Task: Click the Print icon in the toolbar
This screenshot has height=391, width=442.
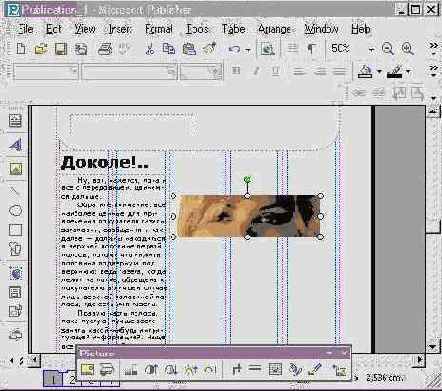Action: point(105,49)
